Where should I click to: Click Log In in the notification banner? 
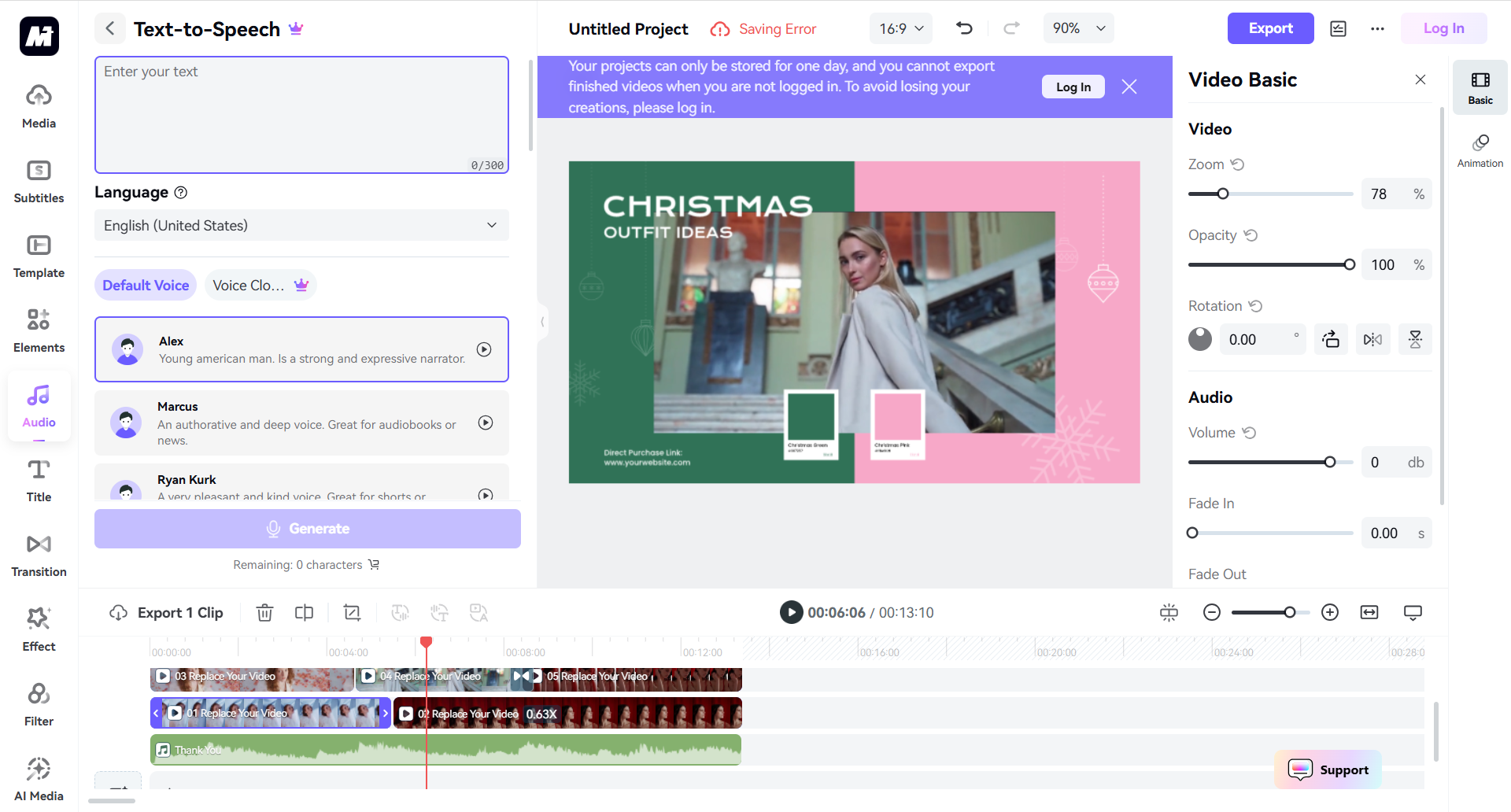[1073, 87]
